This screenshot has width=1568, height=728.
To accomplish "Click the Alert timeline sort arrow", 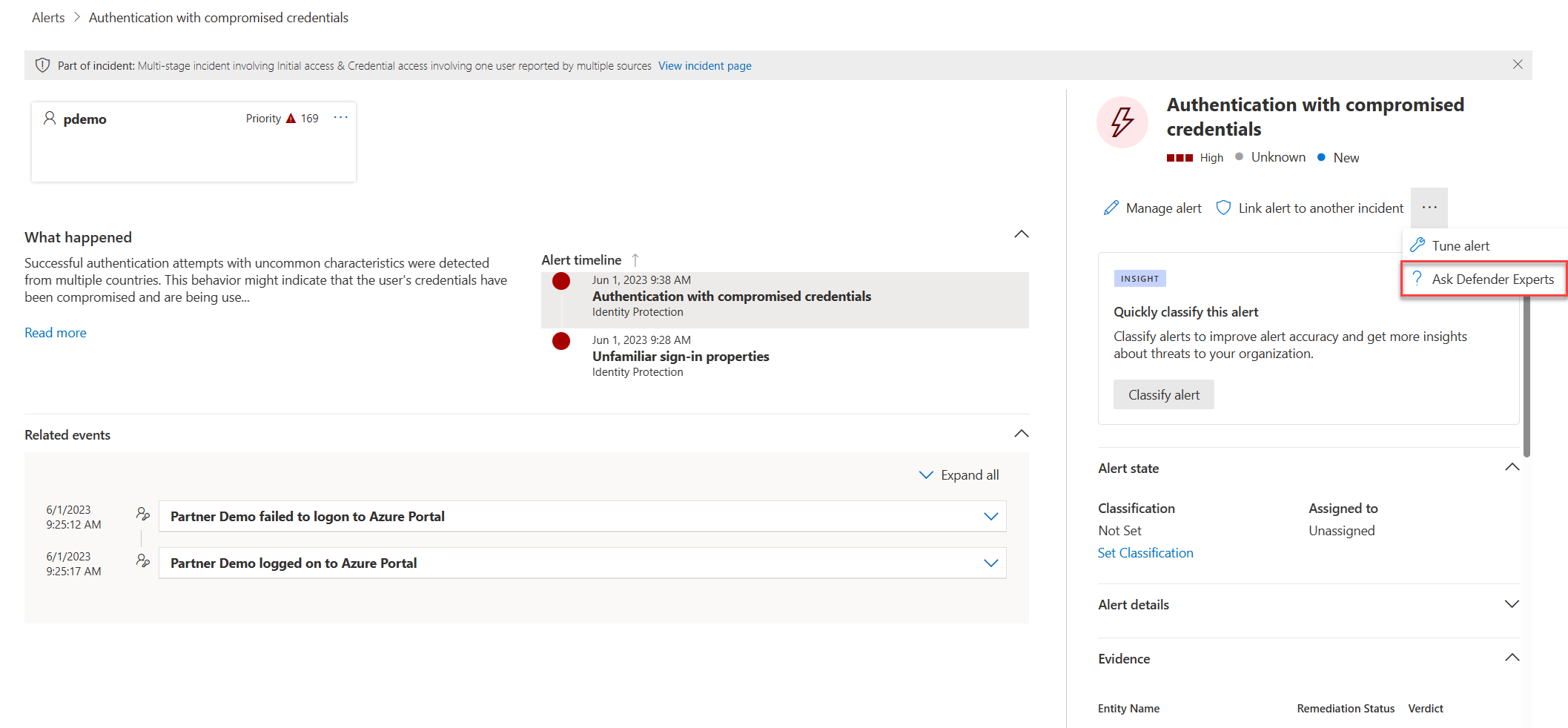I will tap(635, 260).
